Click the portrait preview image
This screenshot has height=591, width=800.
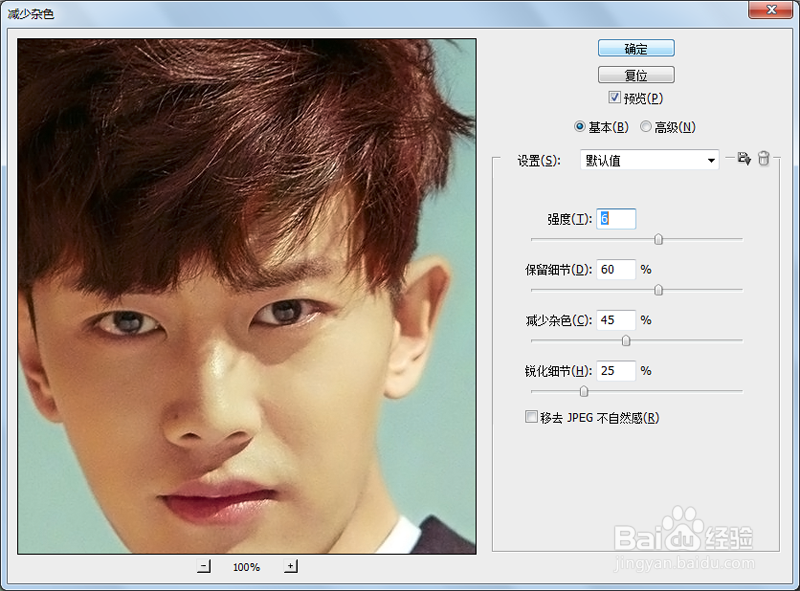click(247, 296)
